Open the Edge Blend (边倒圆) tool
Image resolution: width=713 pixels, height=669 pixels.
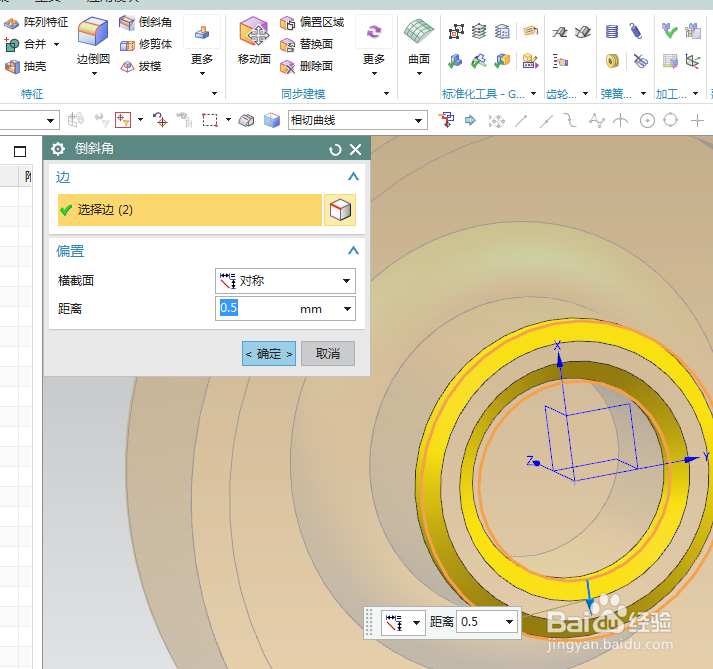coord(93,41)
